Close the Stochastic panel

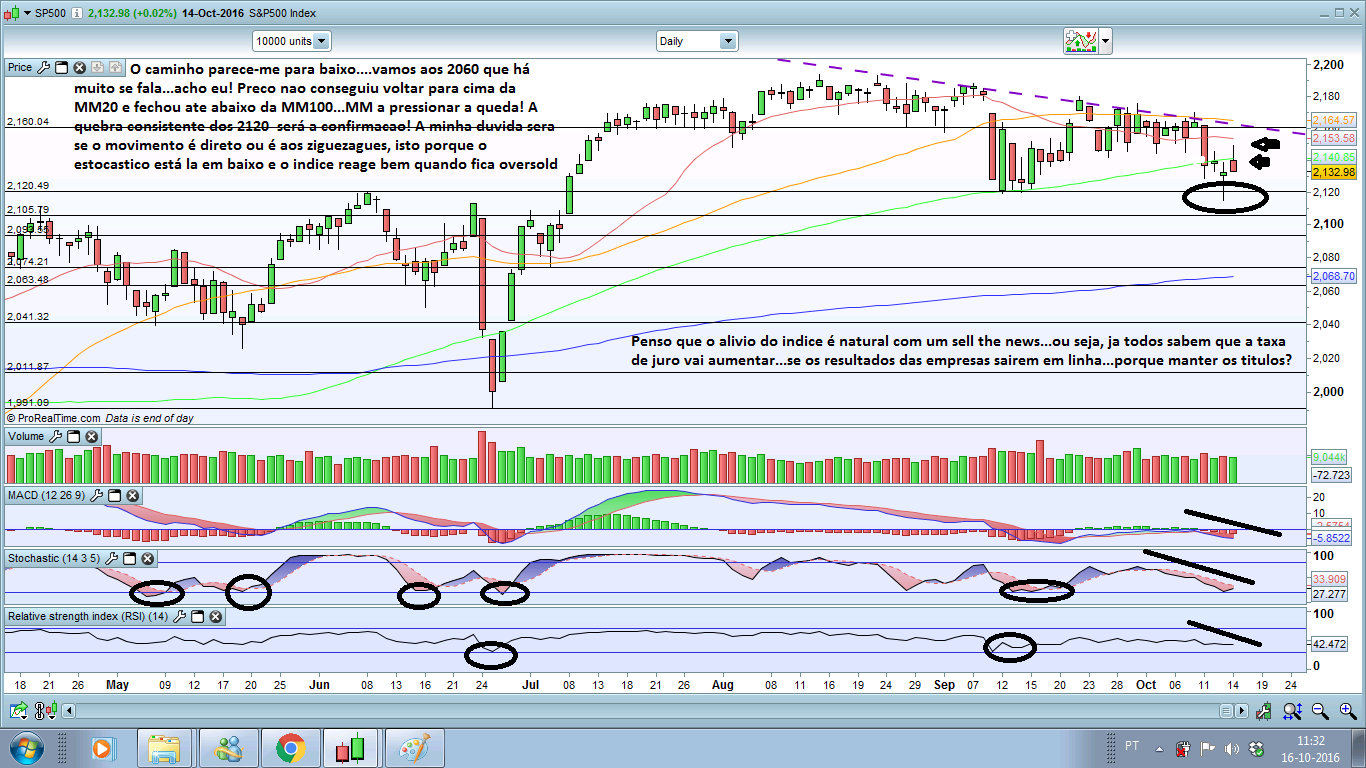tap(147, 558)
